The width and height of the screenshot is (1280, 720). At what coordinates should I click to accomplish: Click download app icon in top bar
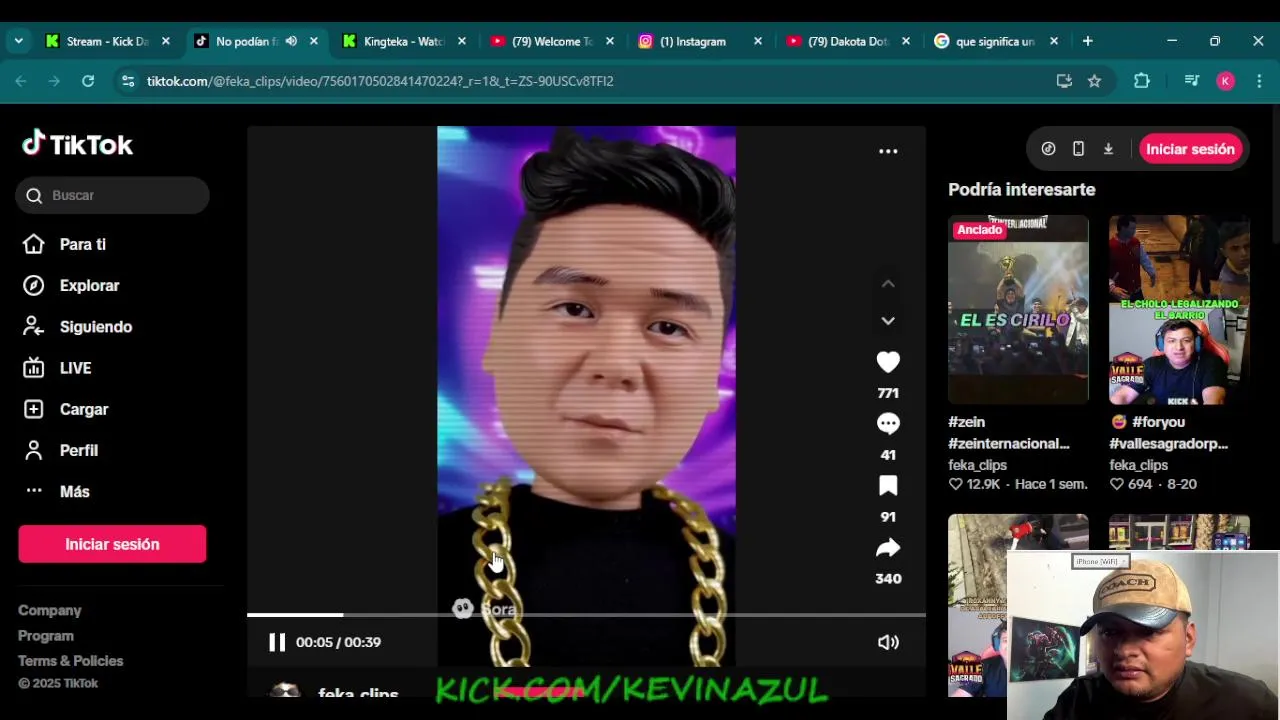[x=1108, y=149]
